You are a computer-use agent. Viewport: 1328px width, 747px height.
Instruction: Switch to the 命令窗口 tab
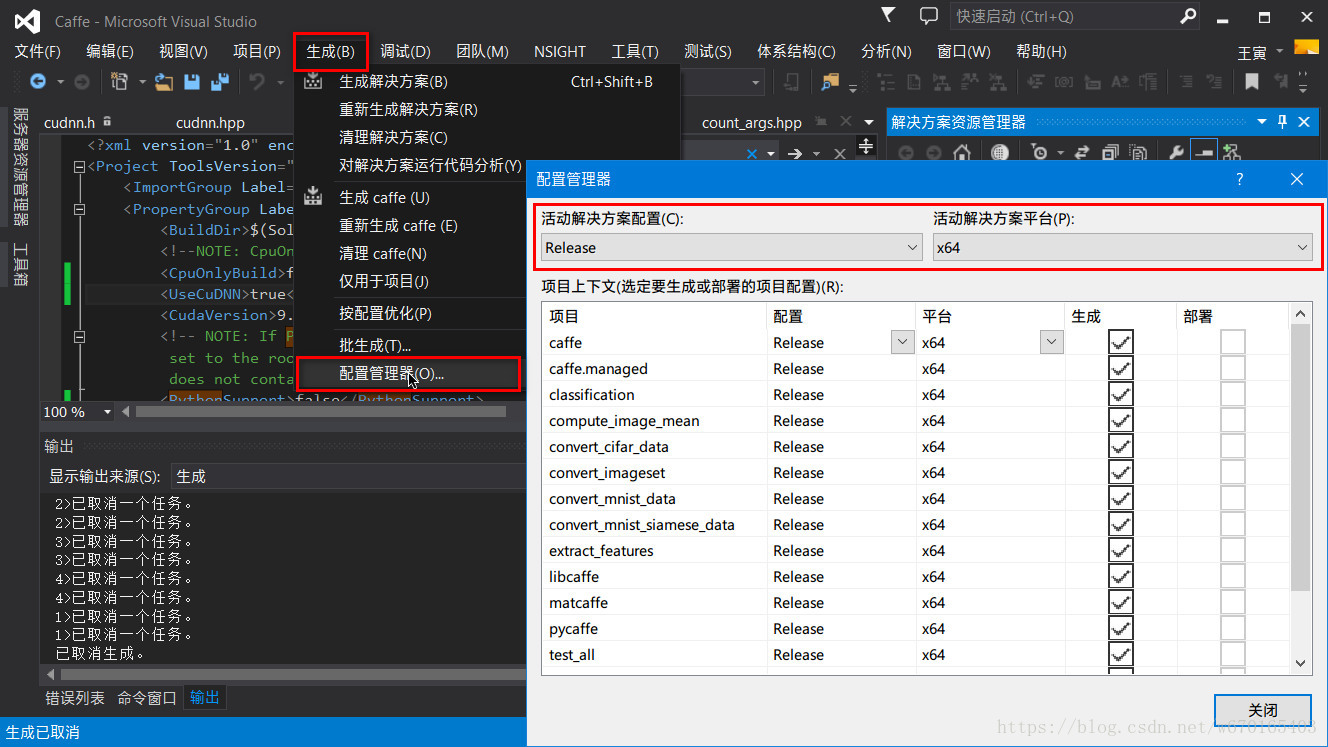coord(147,698)
